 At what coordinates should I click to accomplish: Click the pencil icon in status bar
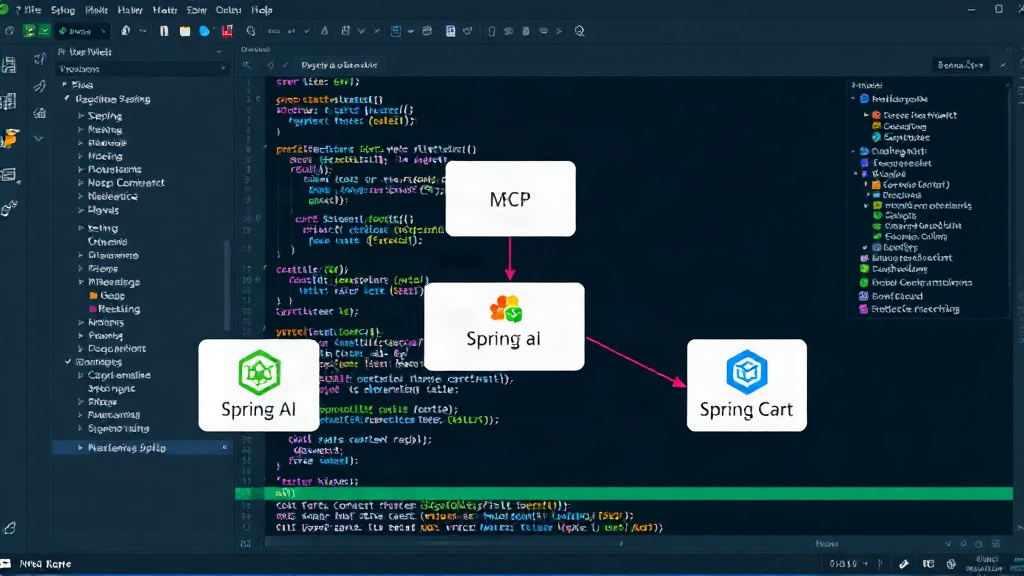tap(904, 564)
